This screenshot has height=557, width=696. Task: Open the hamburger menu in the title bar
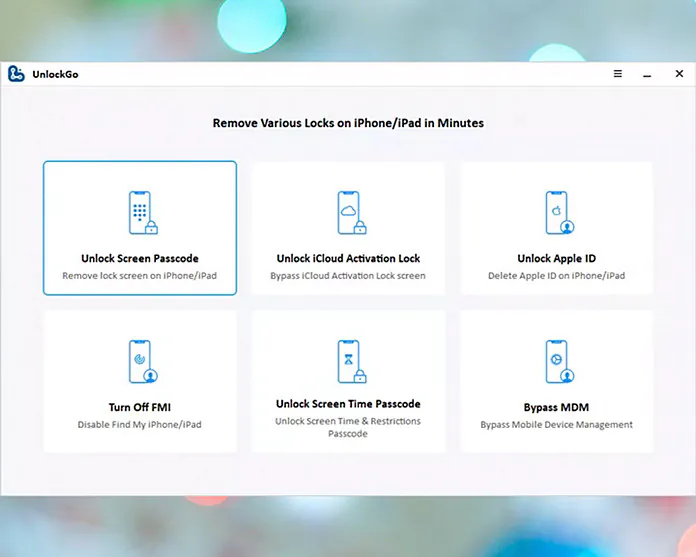point(617,74)
